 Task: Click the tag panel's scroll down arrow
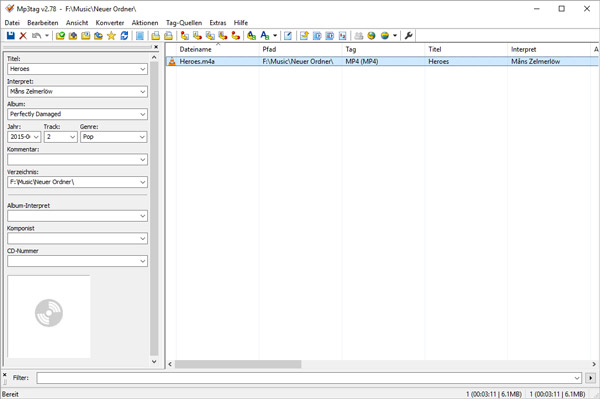click(x=154, y=362)
